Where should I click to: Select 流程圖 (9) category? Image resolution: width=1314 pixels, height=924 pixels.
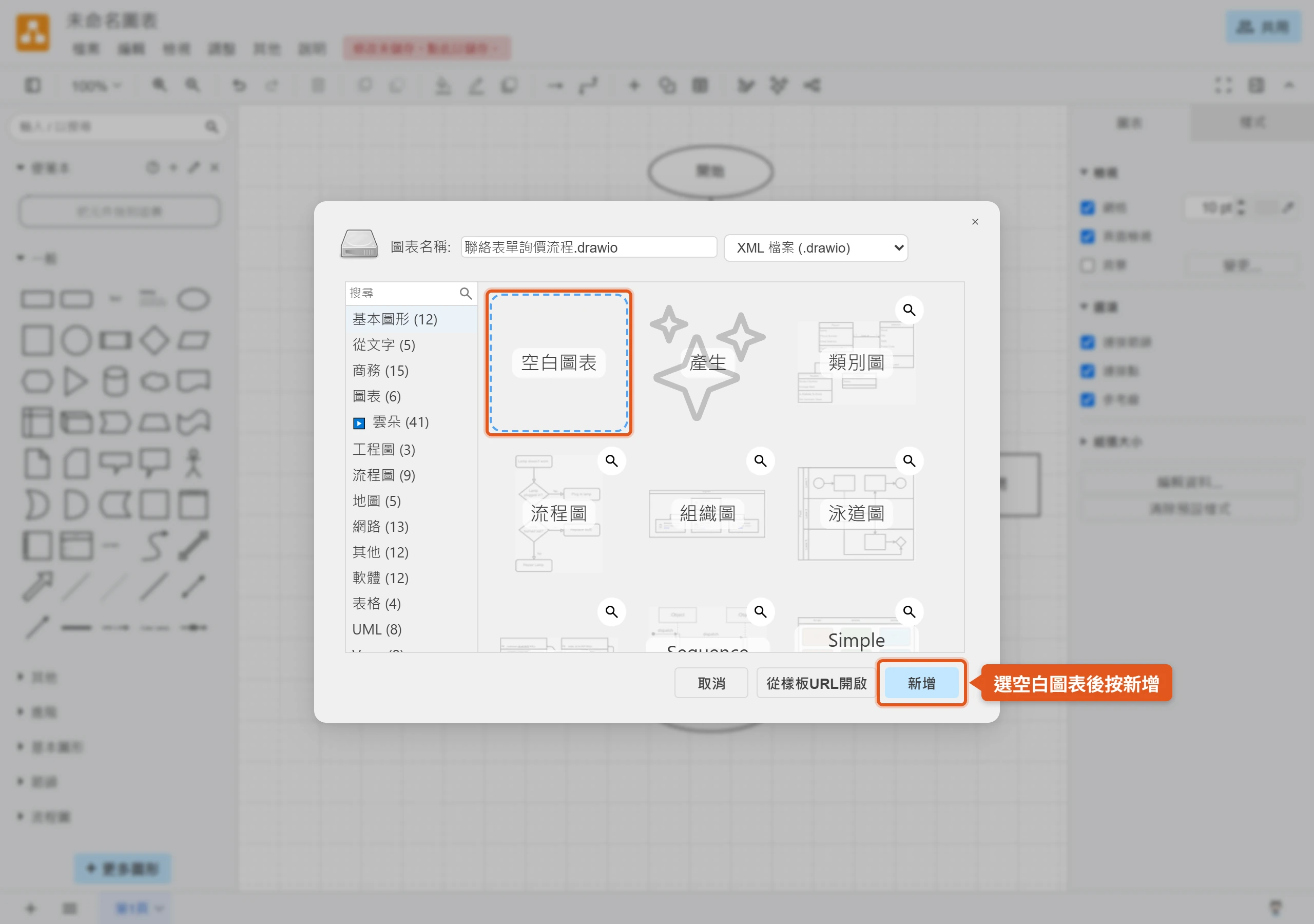click(411, 475)
